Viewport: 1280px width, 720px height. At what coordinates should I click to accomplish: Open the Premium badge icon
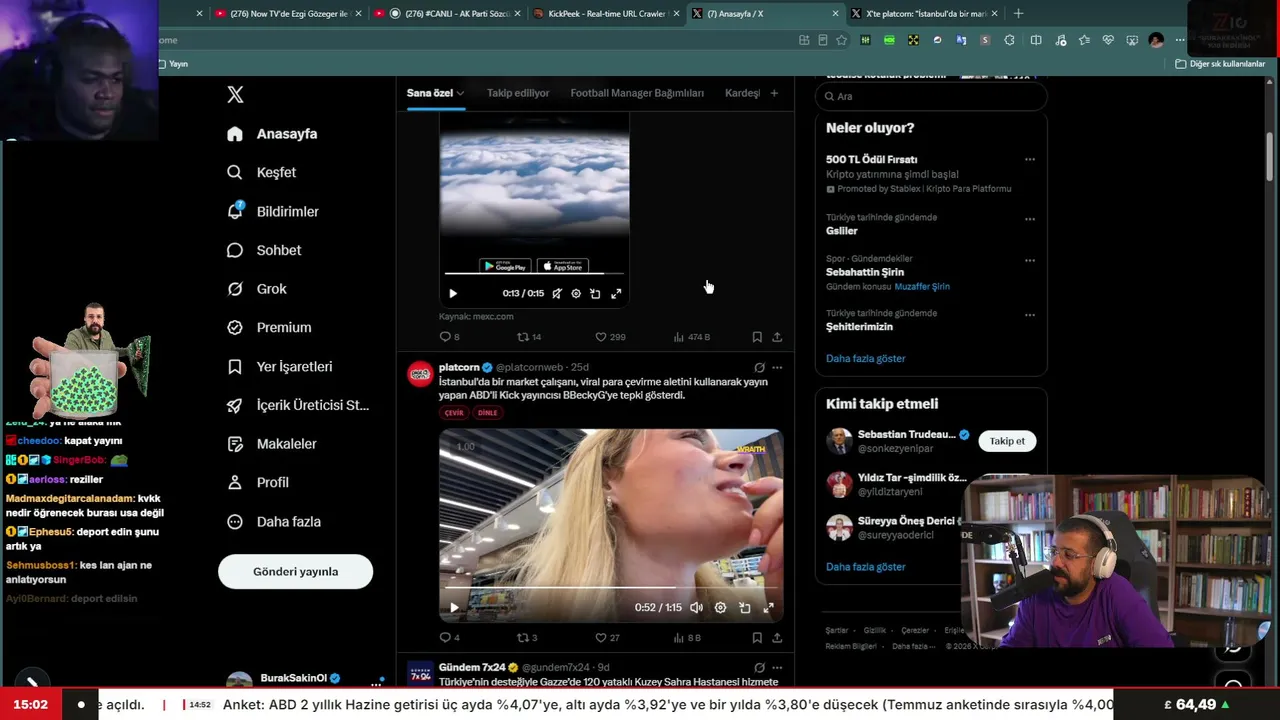235,327
